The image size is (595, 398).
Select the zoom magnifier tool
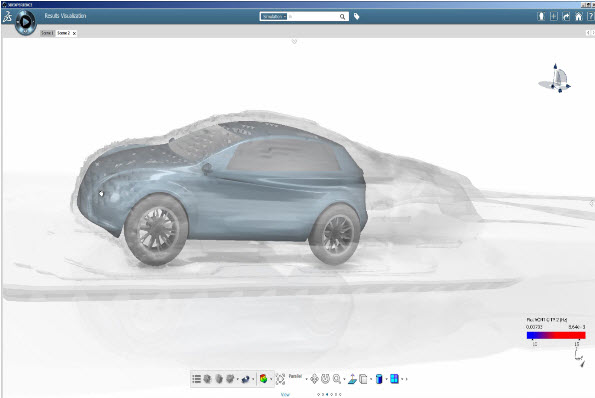click(337, 379)
